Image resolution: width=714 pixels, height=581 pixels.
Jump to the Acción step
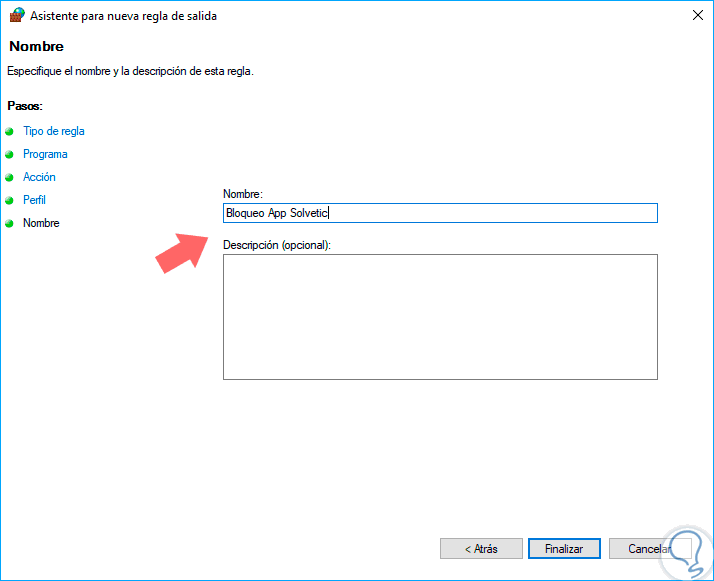click(39, 177)
